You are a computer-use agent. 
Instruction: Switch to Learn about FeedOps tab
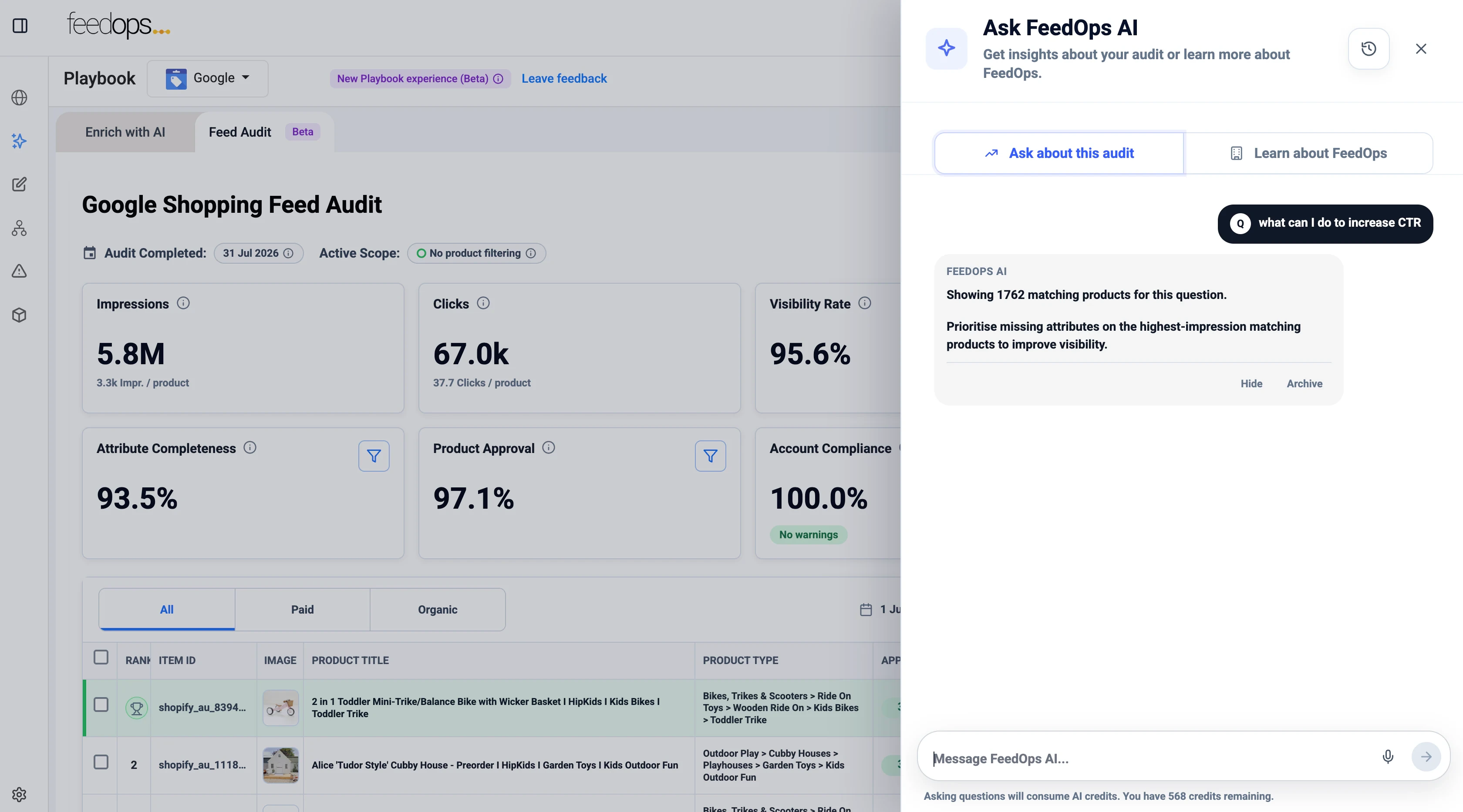[x=1308, y=153]
